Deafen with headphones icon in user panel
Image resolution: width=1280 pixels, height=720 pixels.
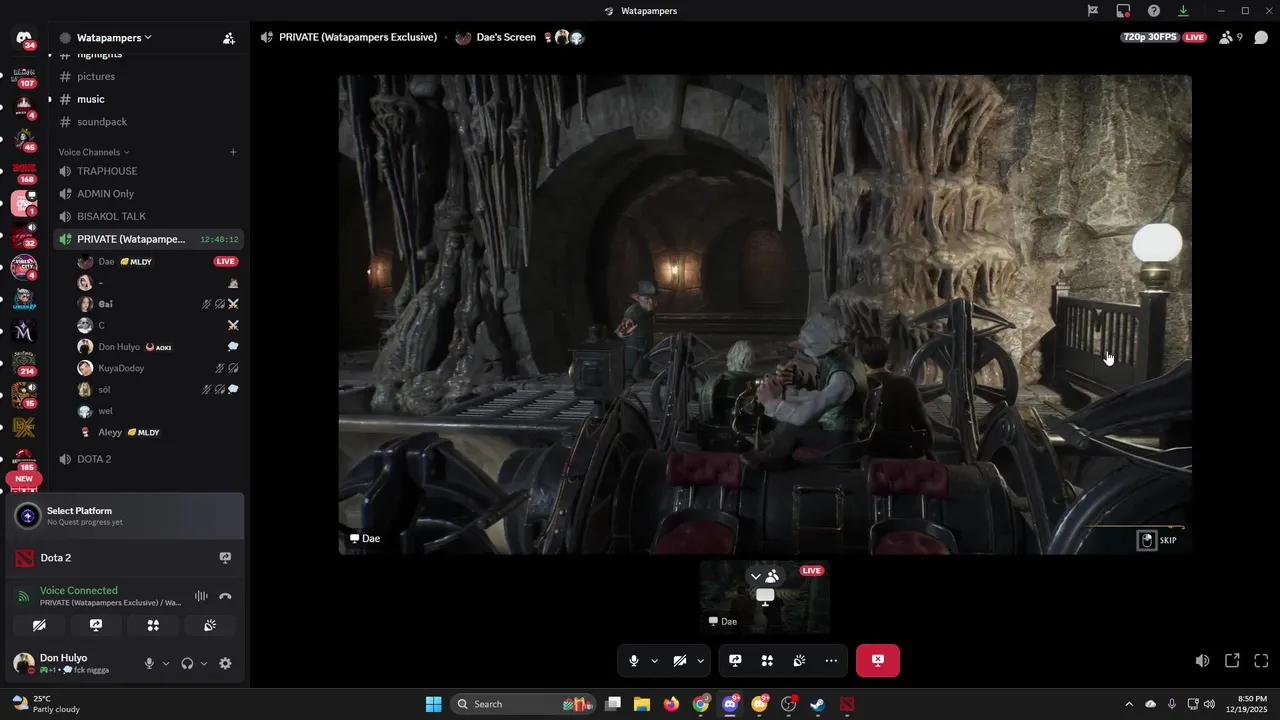[187, 663]
